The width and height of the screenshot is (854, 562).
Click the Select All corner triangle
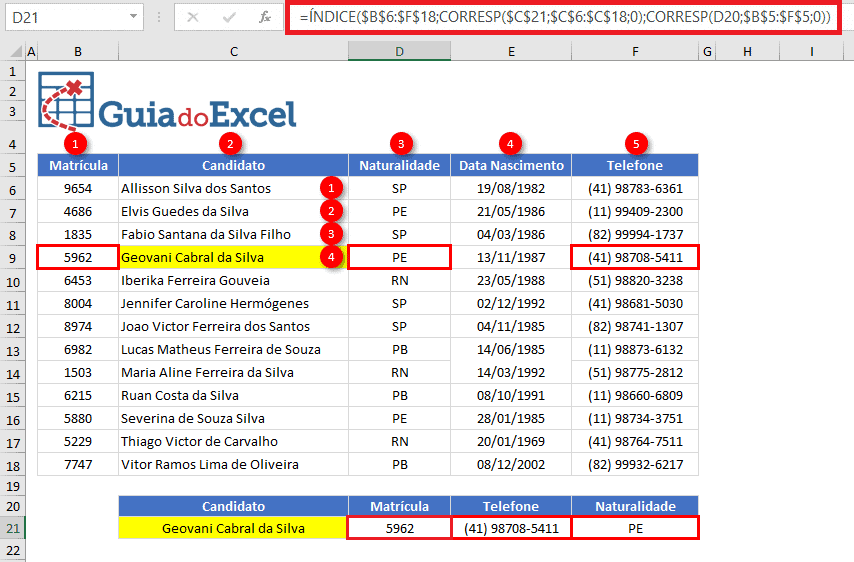point(16,52)
